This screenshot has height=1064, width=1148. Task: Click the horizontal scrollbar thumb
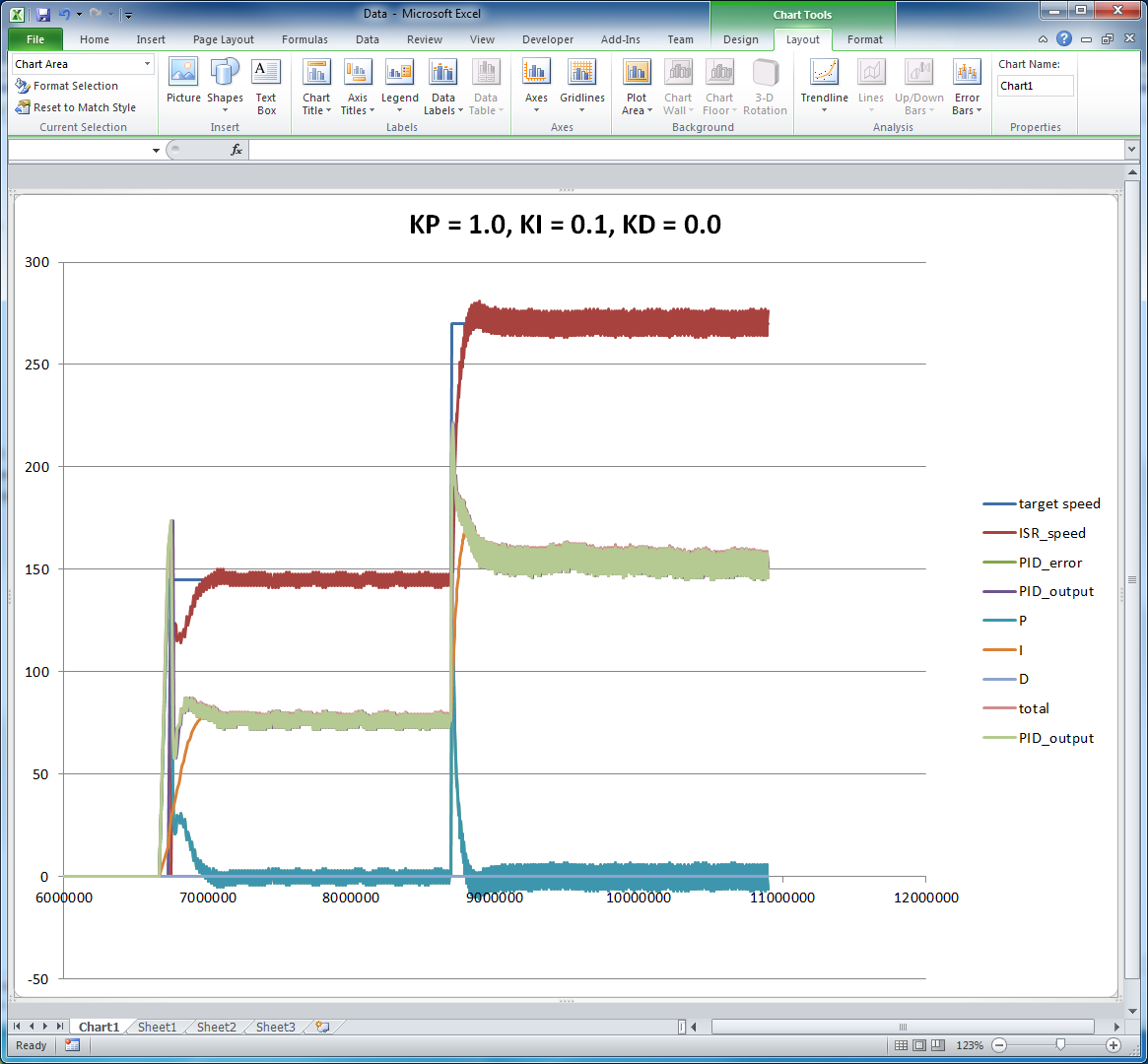pos(903,1027)
